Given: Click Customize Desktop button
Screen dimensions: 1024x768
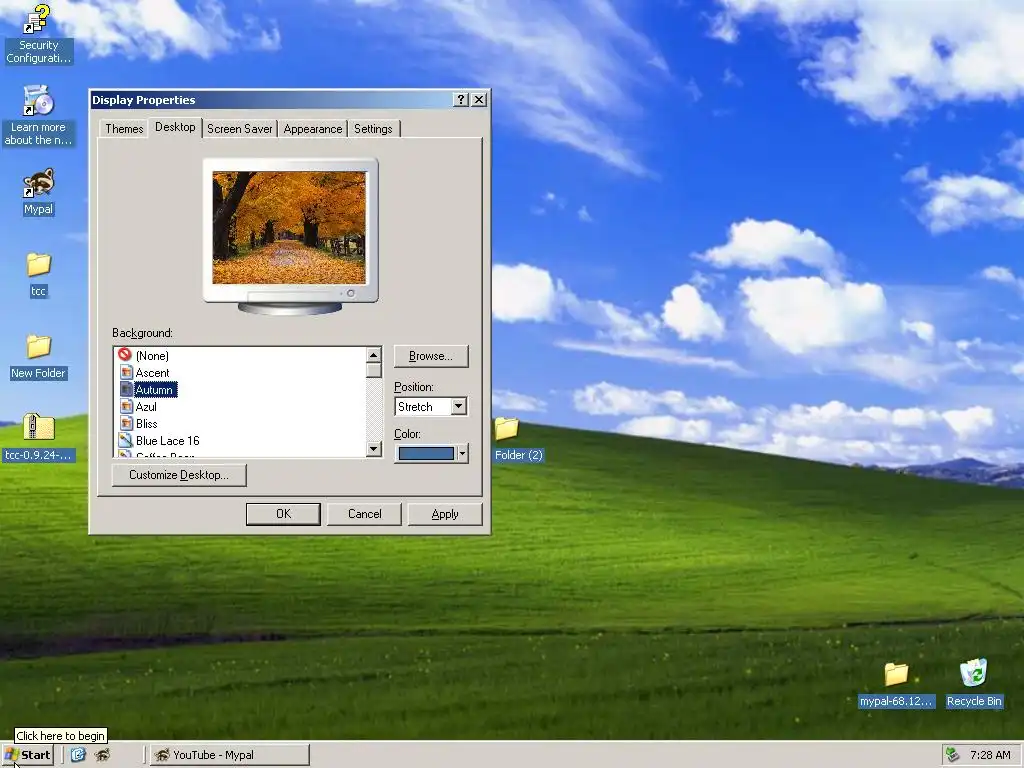Looking at the screenshot, I should [x=179, y=475].
